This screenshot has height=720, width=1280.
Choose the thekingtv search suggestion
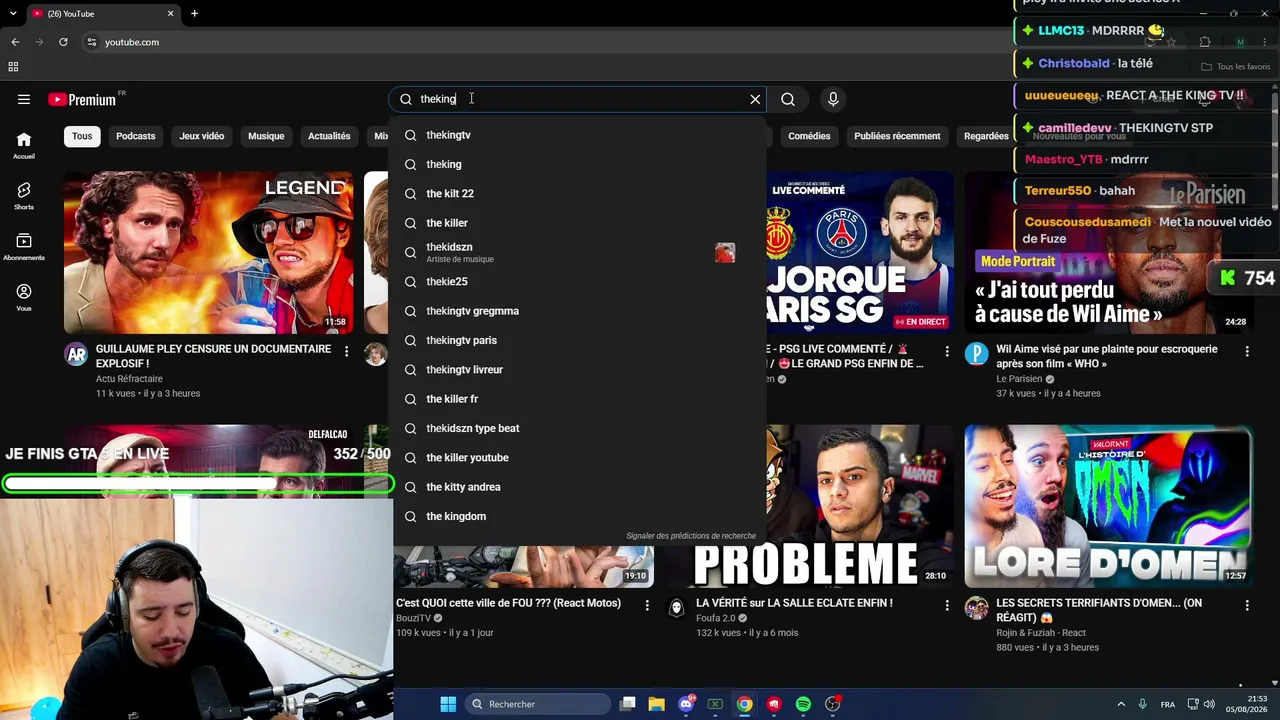coord(578,135)
